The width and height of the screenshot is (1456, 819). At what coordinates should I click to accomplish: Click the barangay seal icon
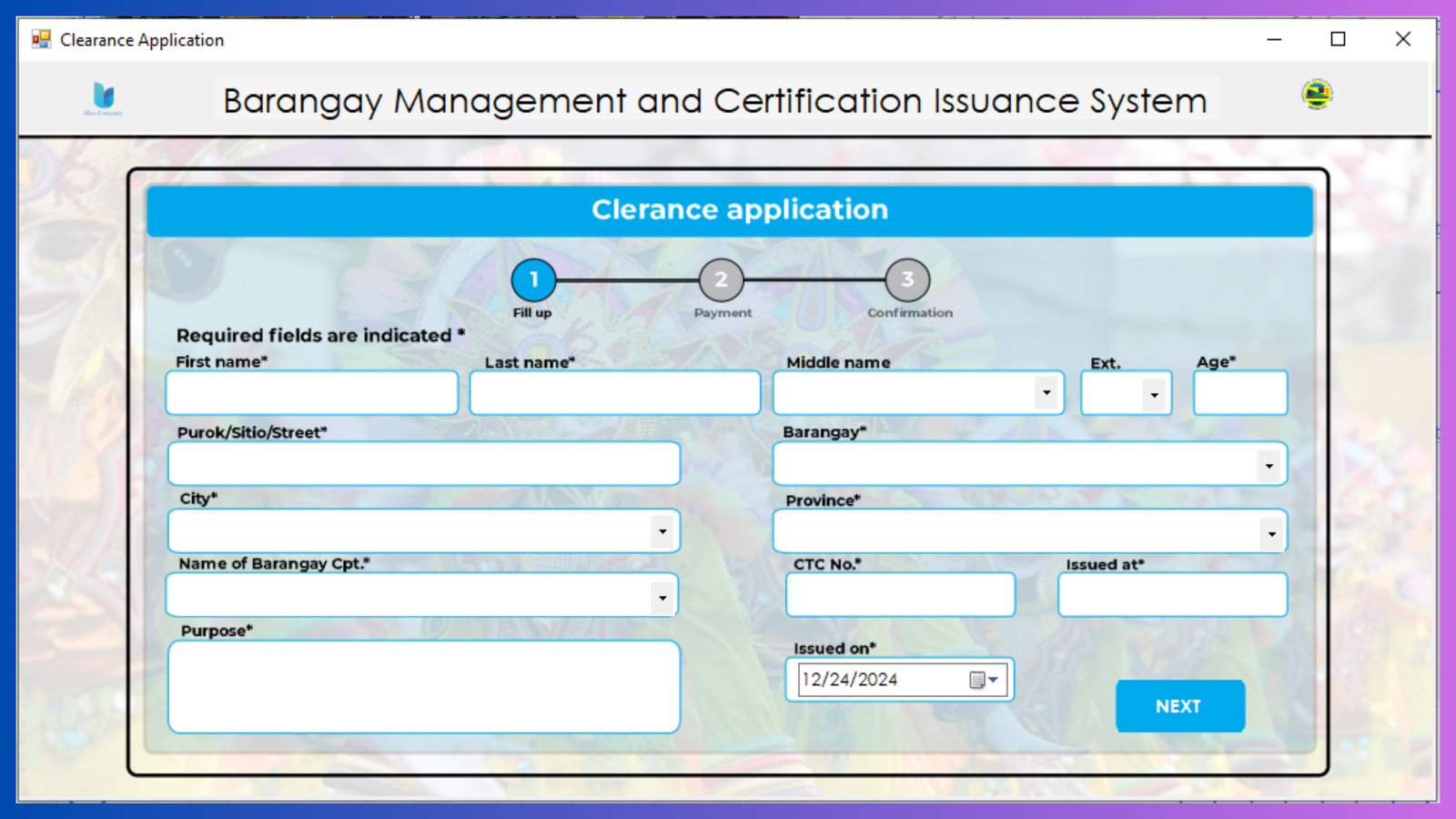coord(1316,95)
